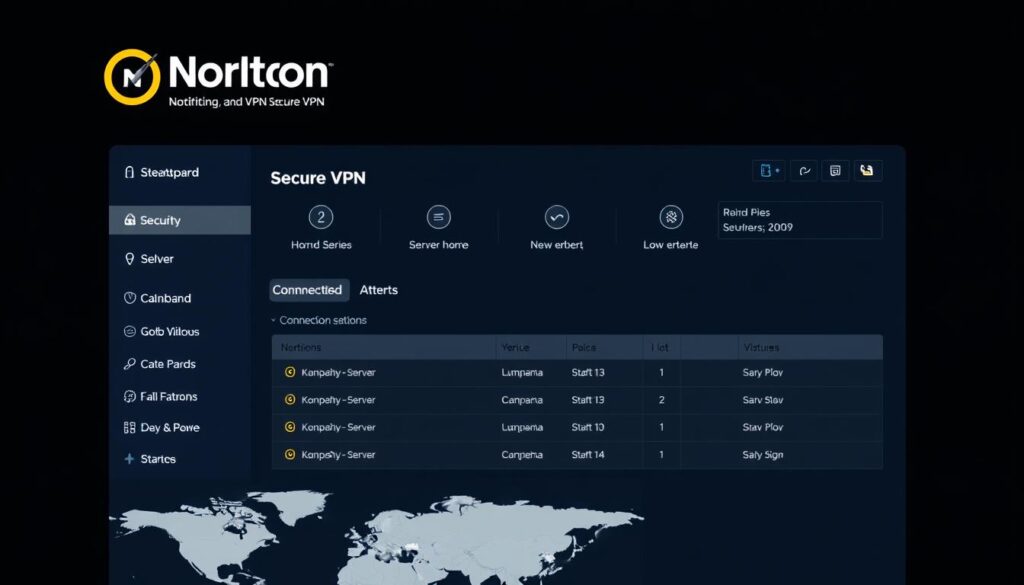Click the Stav Plov cell
1024x585 pixels.
(x=763, y=427)
